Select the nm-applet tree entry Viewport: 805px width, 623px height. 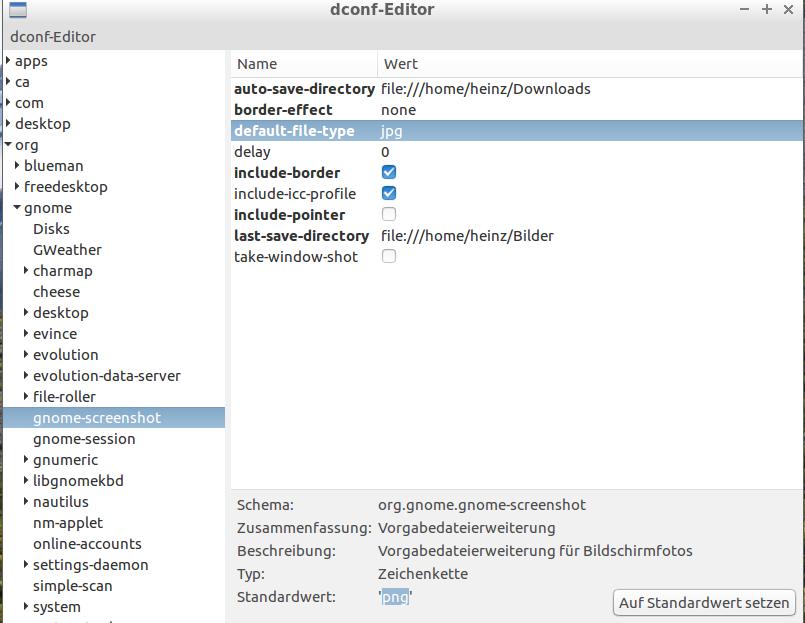[68, 523]
